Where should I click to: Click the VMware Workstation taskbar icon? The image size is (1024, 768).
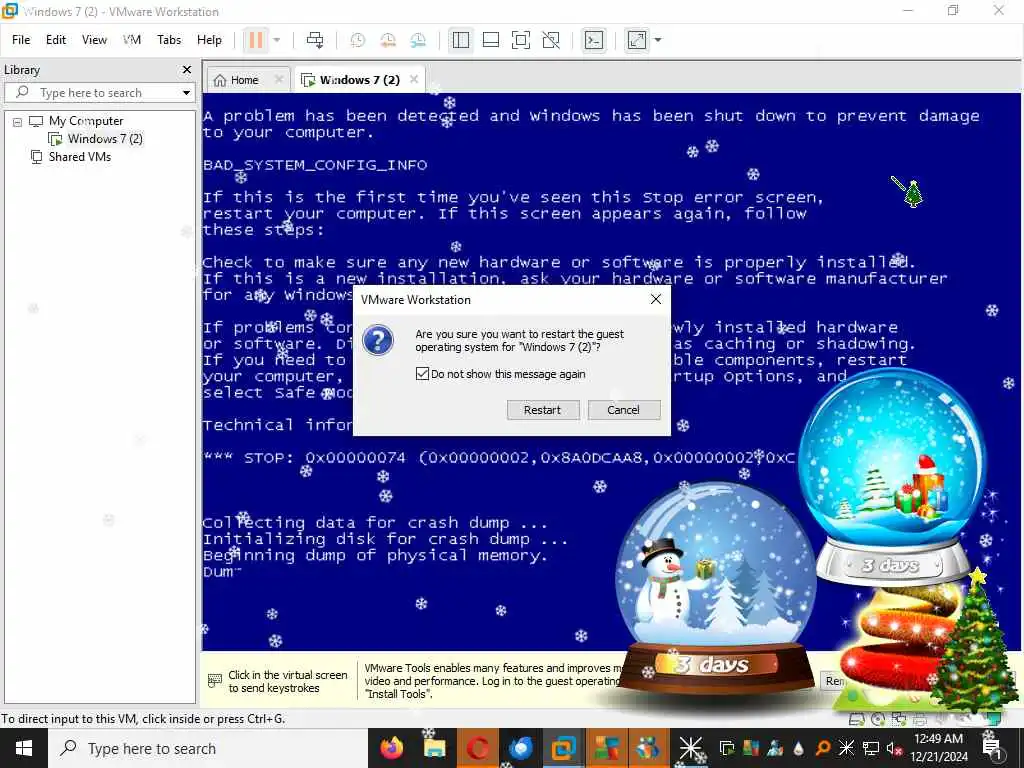(563, 748)
